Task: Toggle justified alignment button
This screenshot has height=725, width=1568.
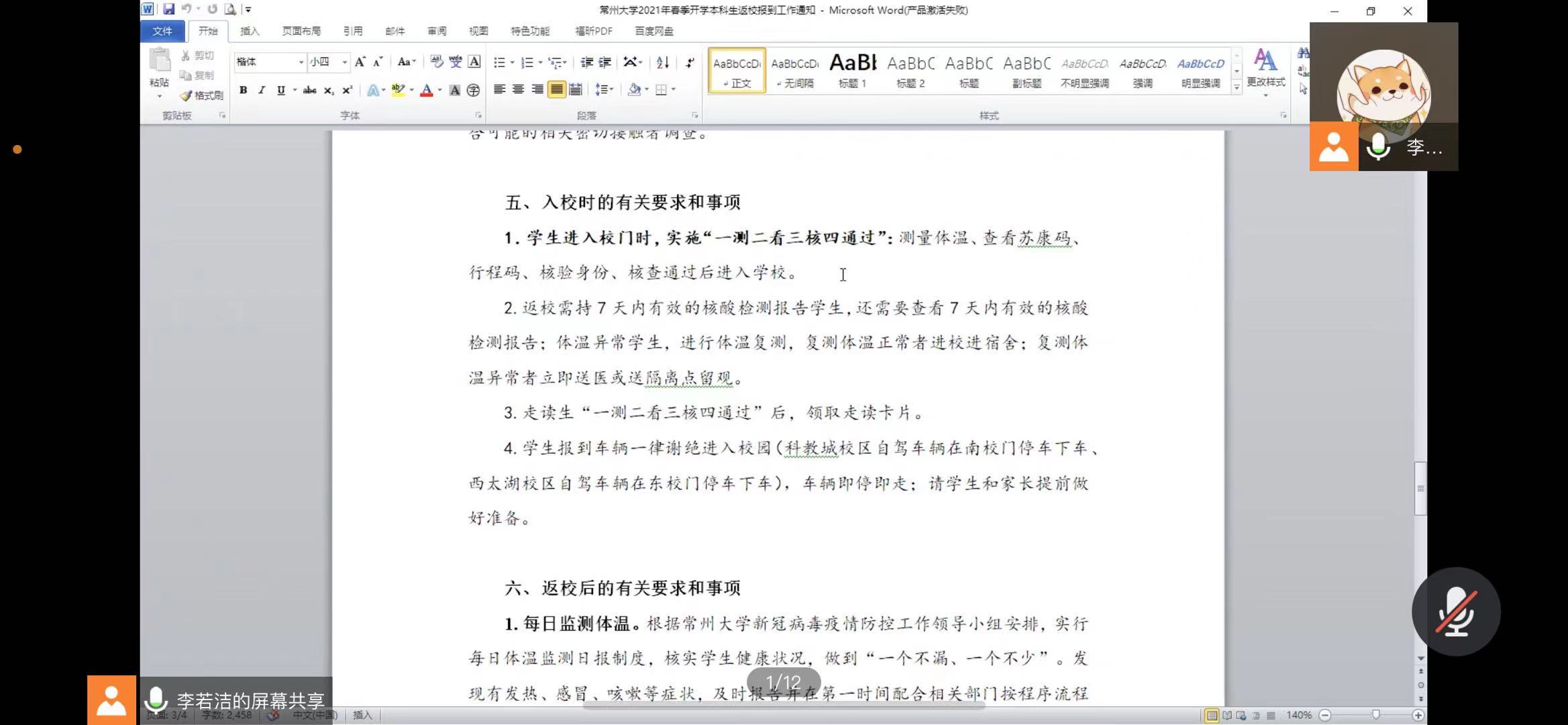Action: point(556,89)
